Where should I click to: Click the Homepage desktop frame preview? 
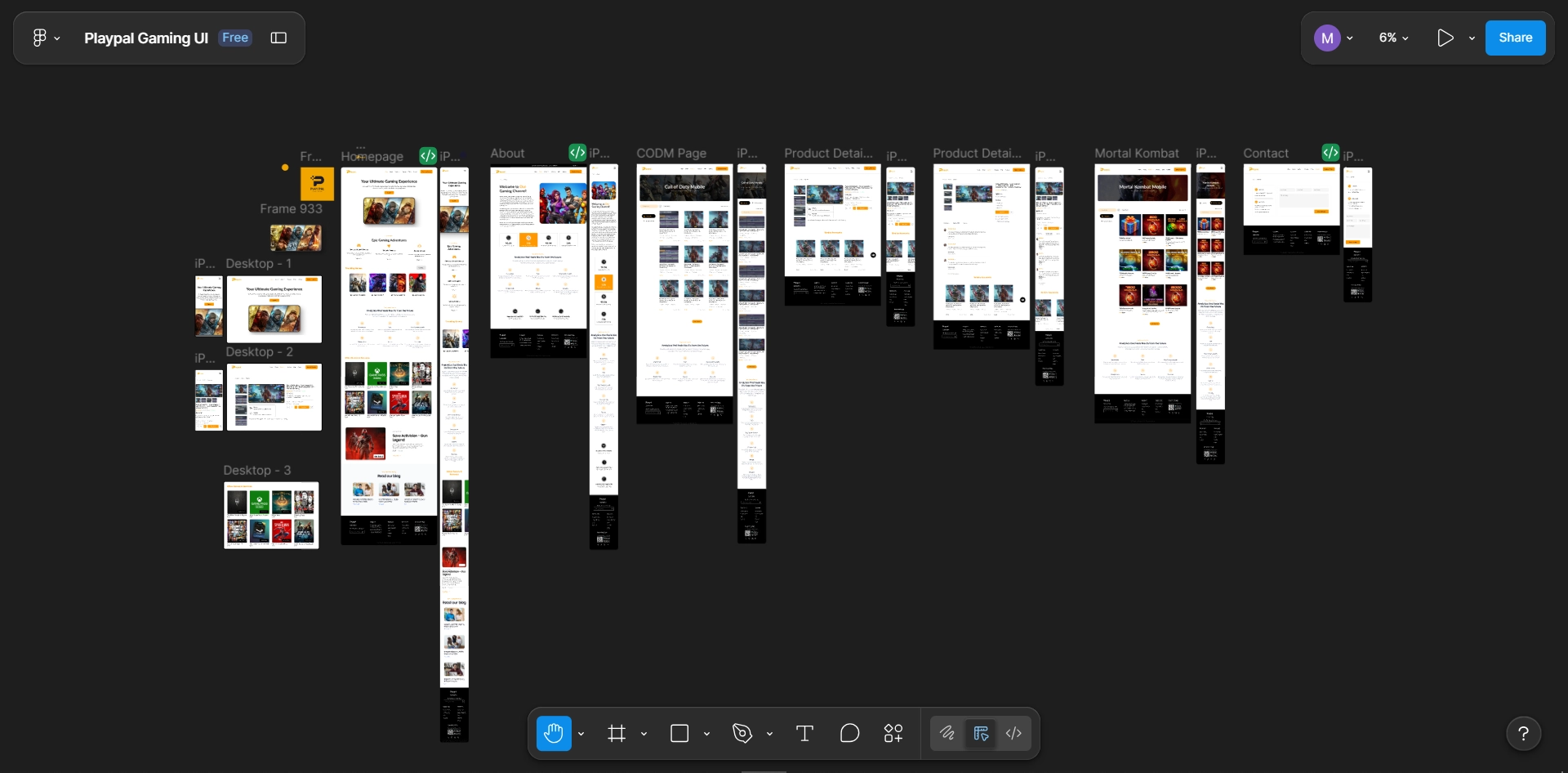click(389, 356)
